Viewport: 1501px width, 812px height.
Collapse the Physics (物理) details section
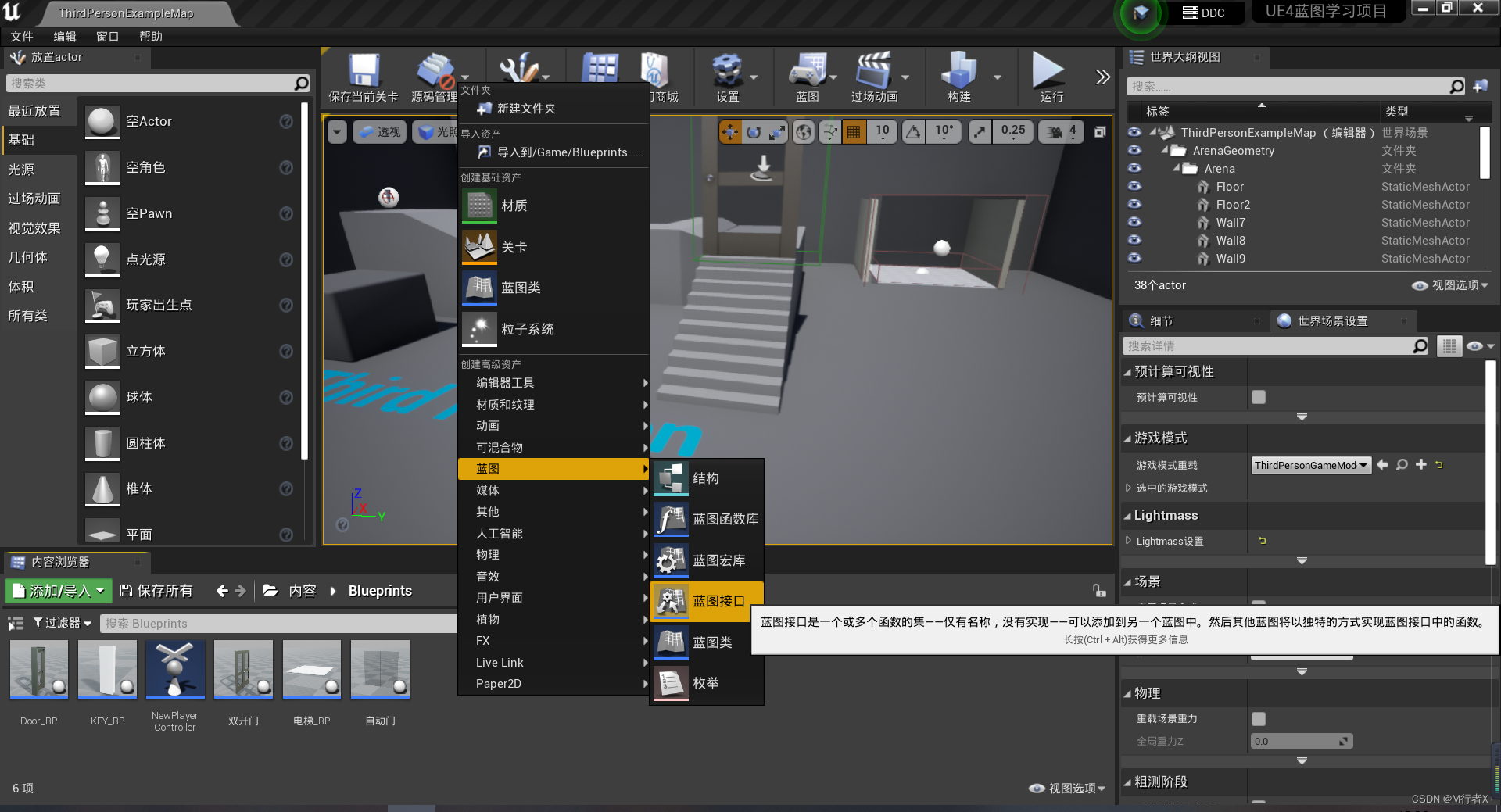point(1127,694)
